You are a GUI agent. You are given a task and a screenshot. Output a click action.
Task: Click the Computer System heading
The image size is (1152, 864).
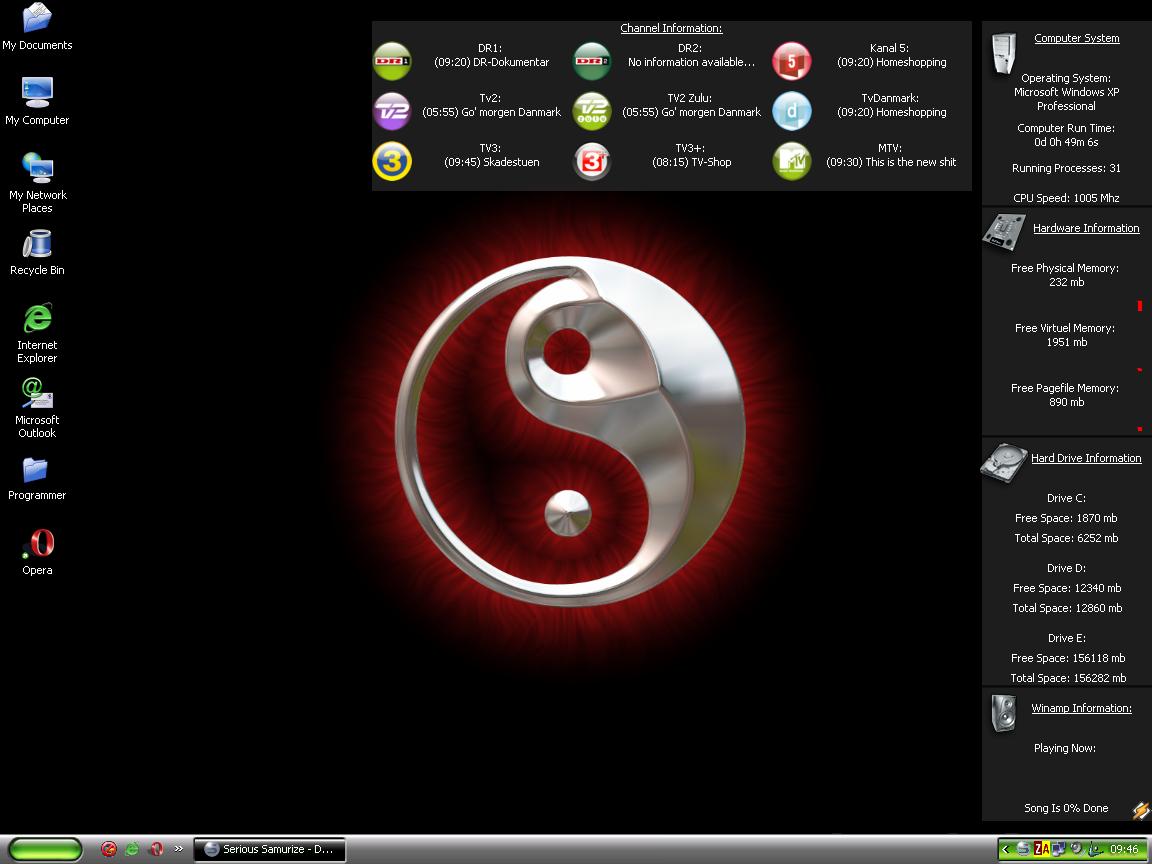click(1076, 38)
